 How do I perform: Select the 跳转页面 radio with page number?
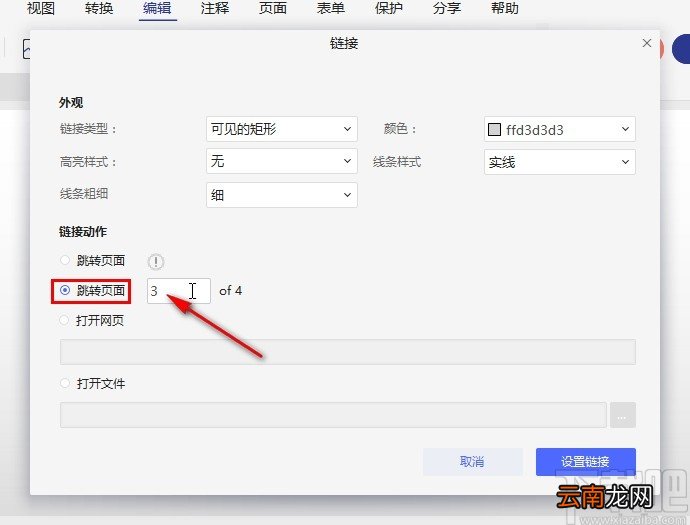pos(65,290)
